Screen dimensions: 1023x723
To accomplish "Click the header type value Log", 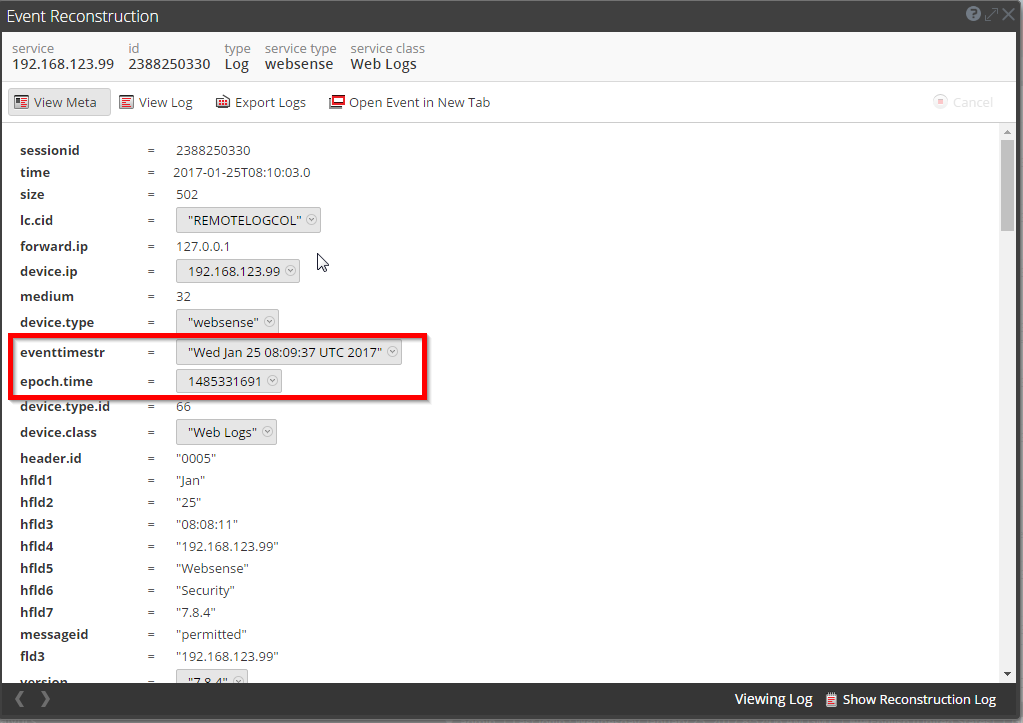I will (x=236, y=65).
